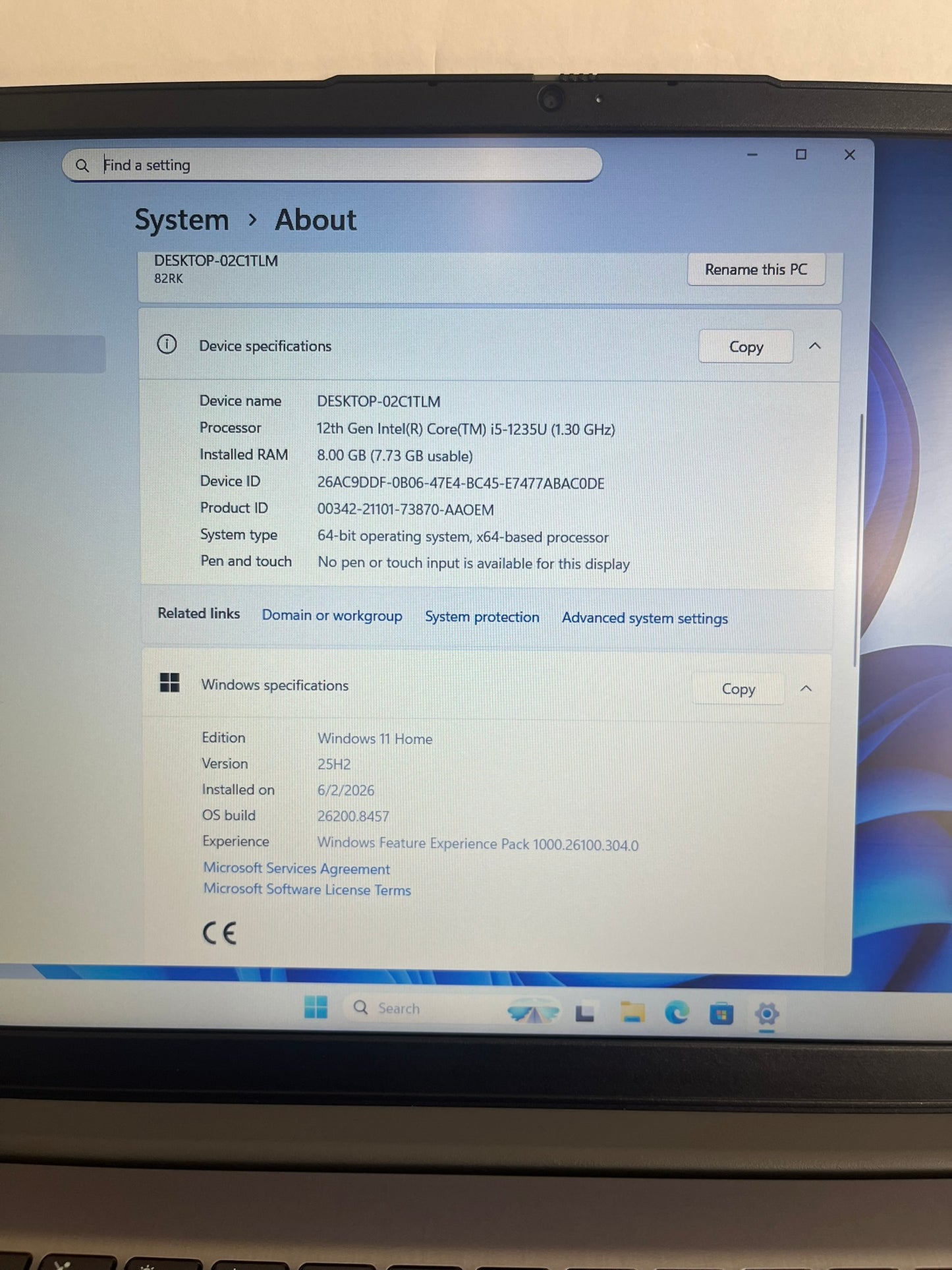
Task: Click the Related links label
Action: 199,614
